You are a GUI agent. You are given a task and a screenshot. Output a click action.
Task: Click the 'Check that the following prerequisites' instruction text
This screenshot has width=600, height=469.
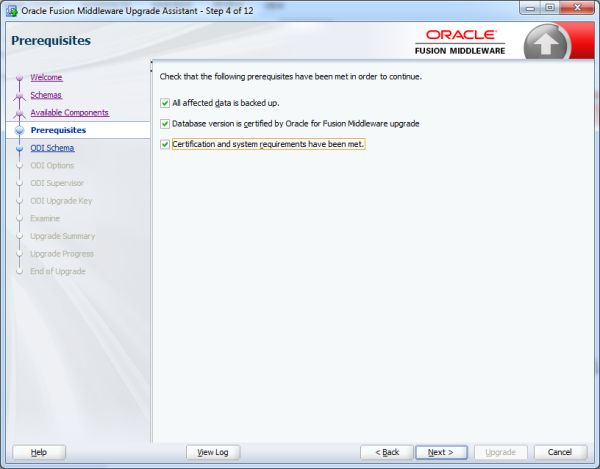[291, 77]
